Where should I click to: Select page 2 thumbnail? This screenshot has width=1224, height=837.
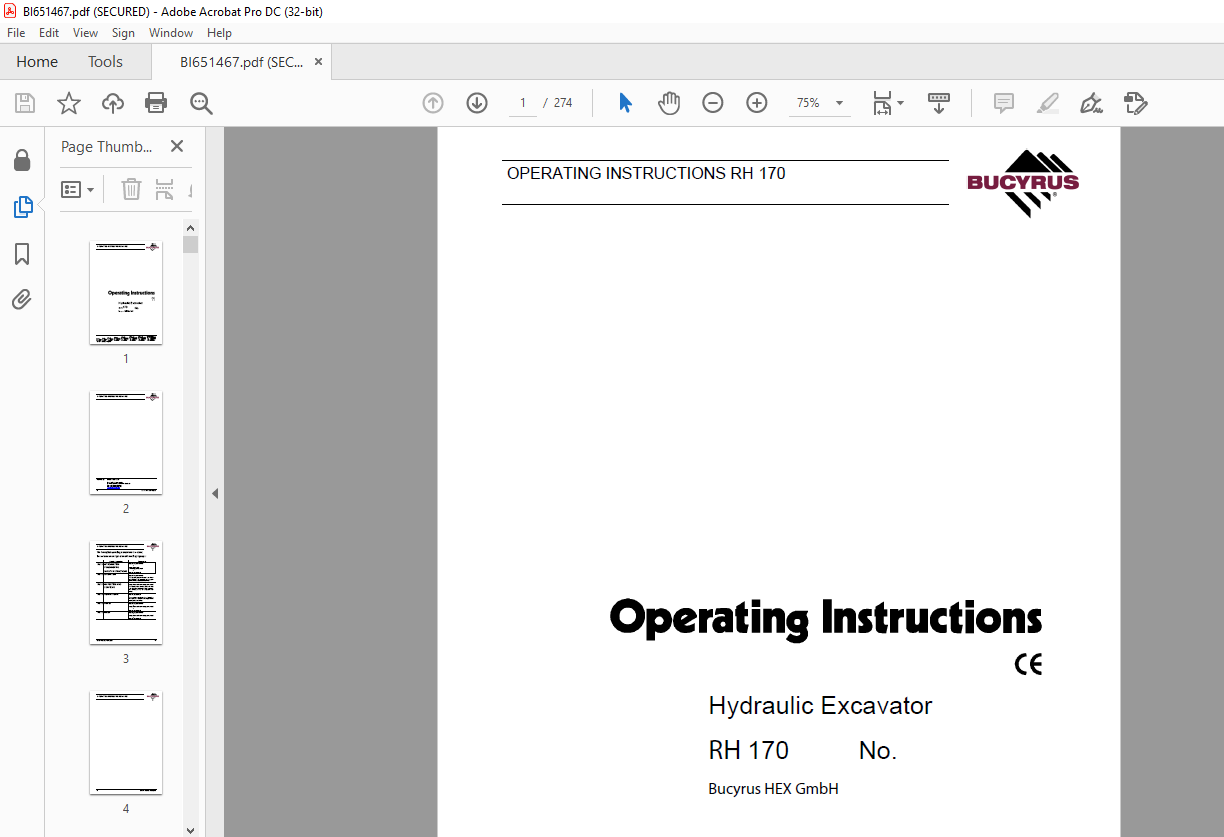pyautogui.click(x=126, y=442)
